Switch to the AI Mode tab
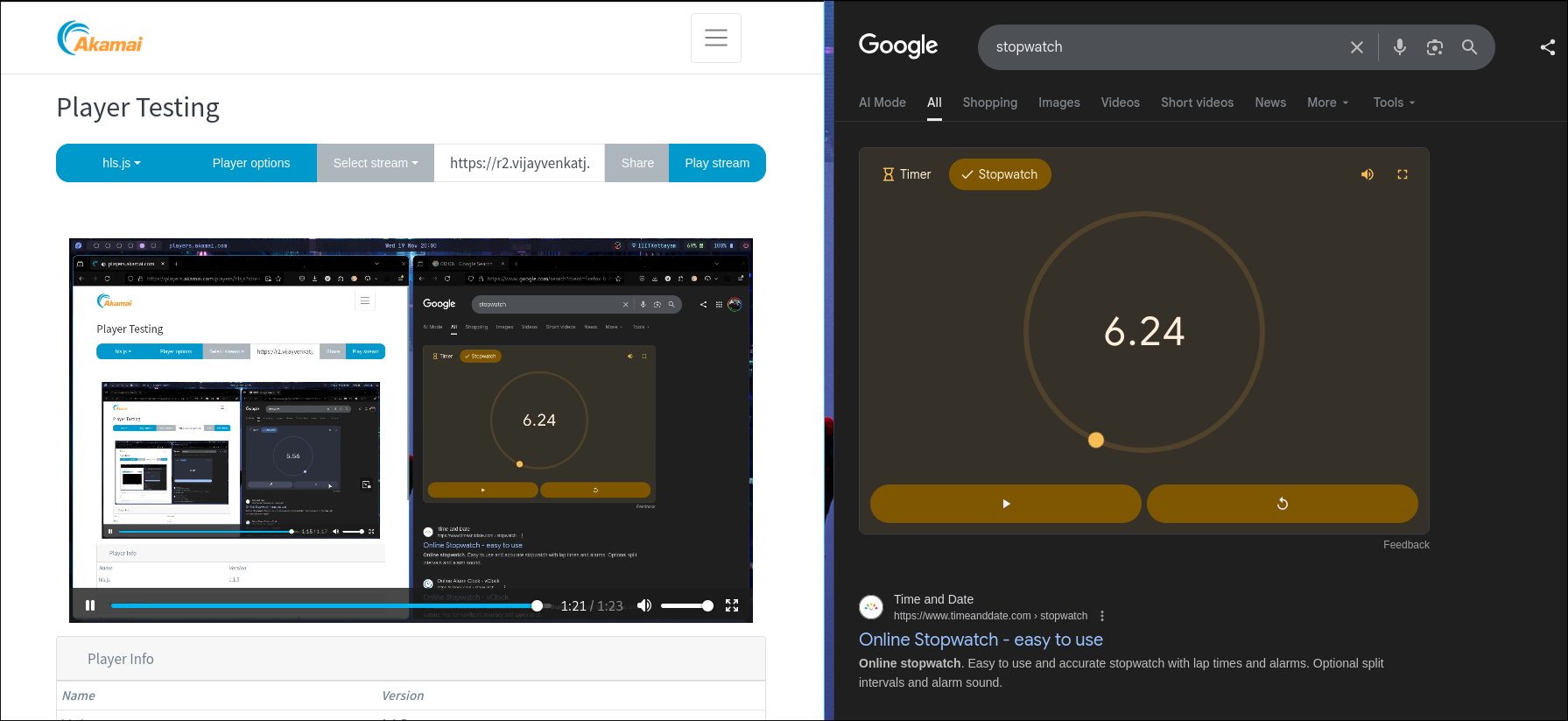This screenshot has width=1568, height=721. tap(882, 102)
